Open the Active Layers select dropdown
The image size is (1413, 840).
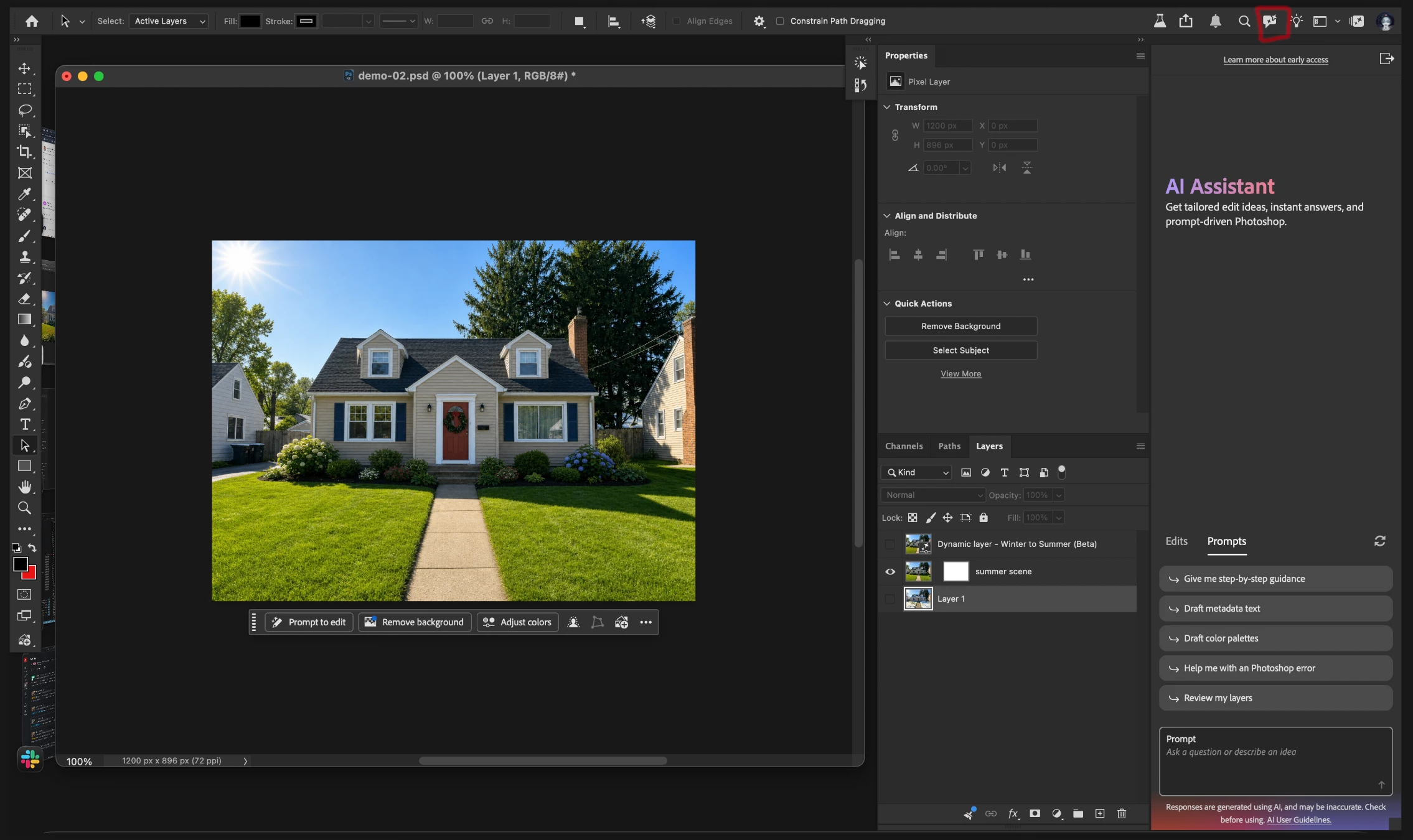(169, 21)
